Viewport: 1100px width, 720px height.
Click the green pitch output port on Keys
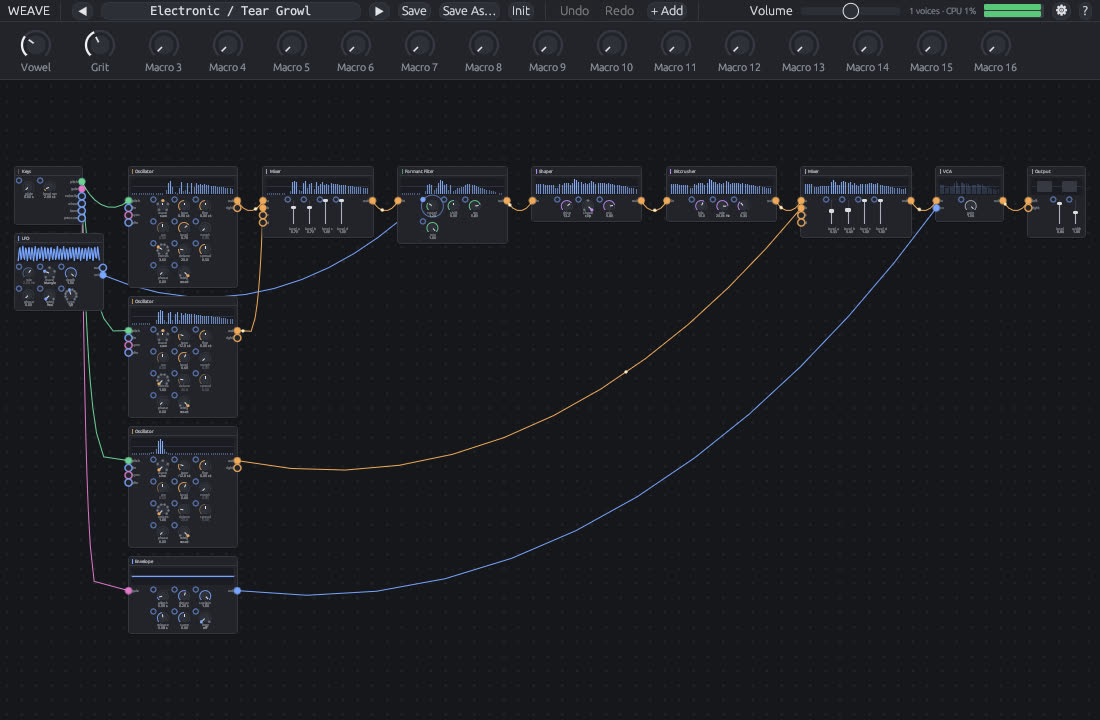pyautogui.click(x=82, y=182)
